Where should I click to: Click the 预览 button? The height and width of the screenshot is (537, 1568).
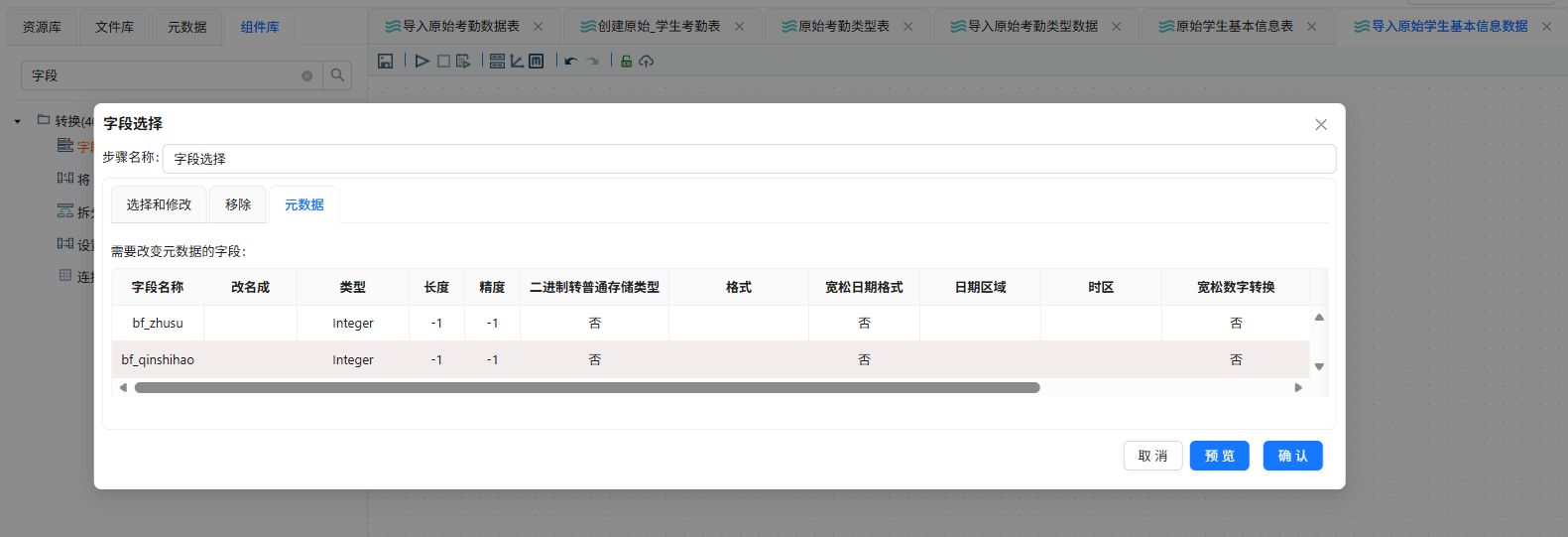pyautogui.click(x=1219, y=456)
